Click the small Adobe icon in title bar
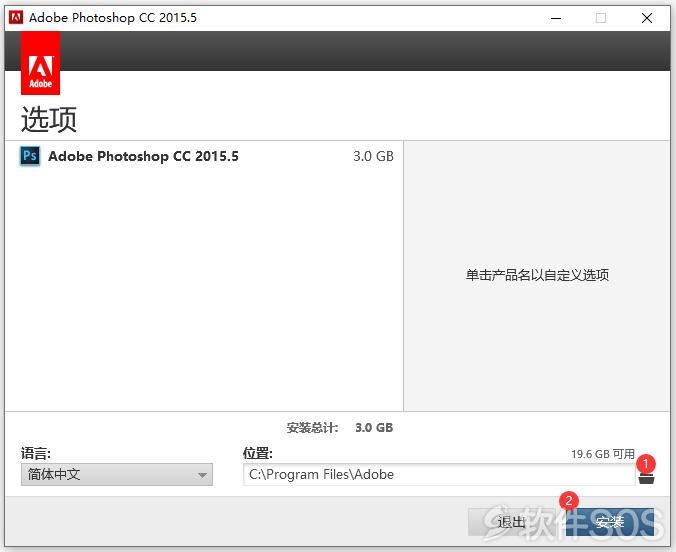Image resolution: width=676 pixels, height=552 pixels. tap(16, 18)
